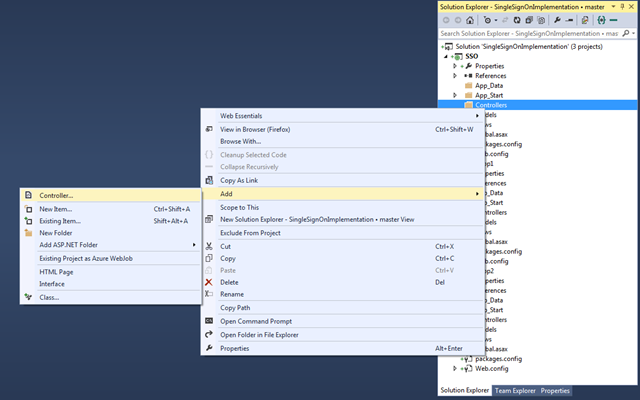This screenshot has width=640, height=400.
Task: Click the Open Command Prompt icon
Action: pos(209,321)
